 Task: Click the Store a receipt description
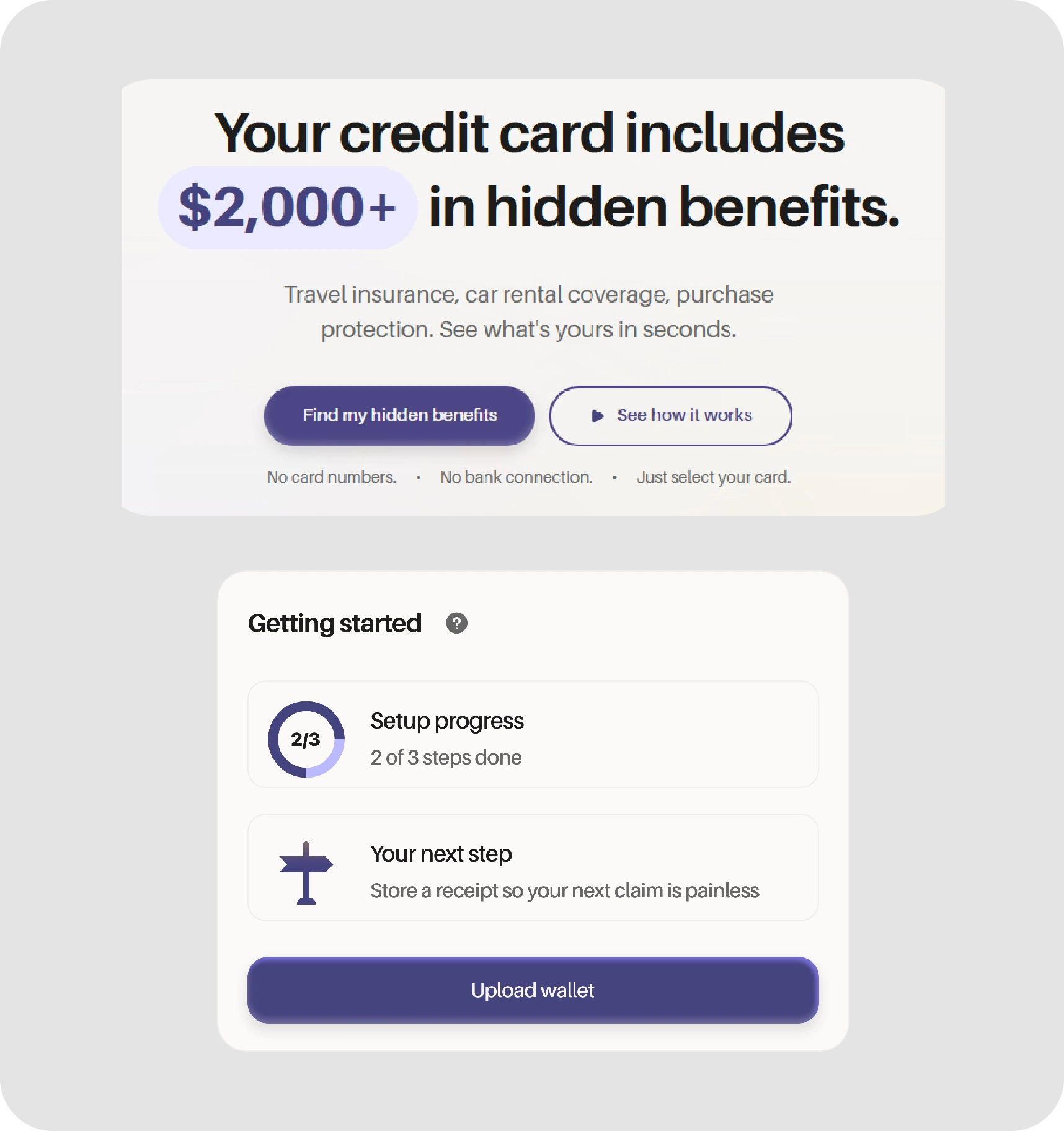coord(564,890)
